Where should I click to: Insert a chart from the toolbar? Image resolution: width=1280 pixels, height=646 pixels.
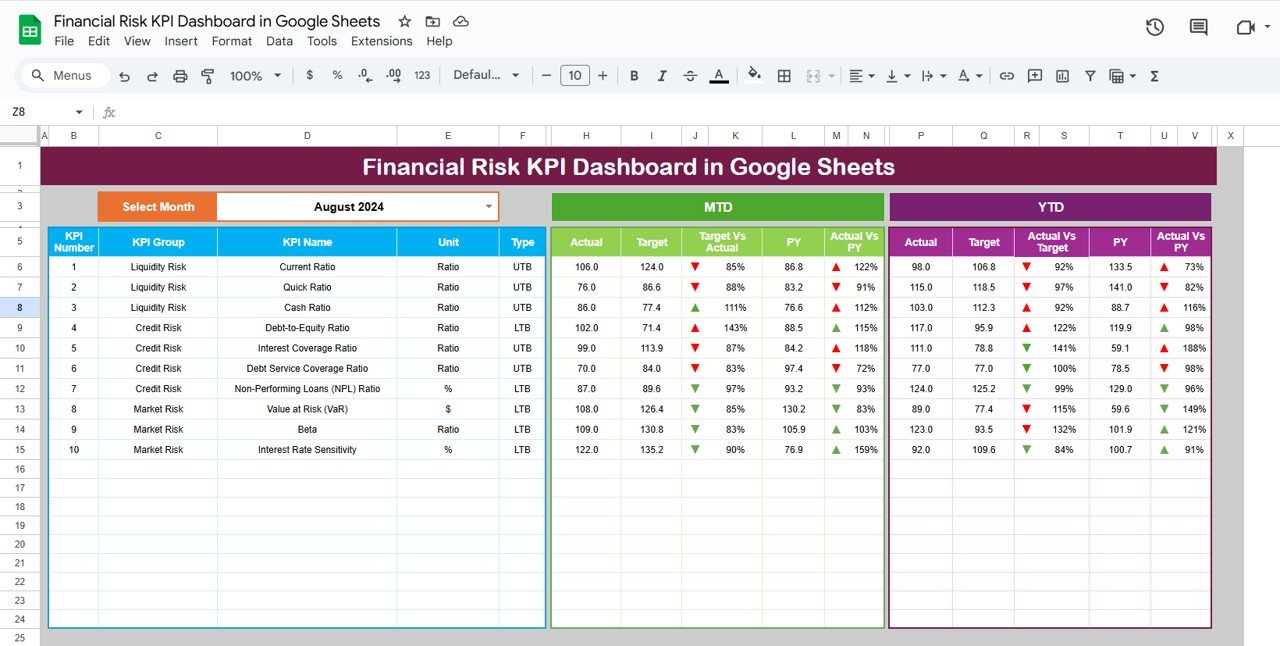click(1061, 75)
